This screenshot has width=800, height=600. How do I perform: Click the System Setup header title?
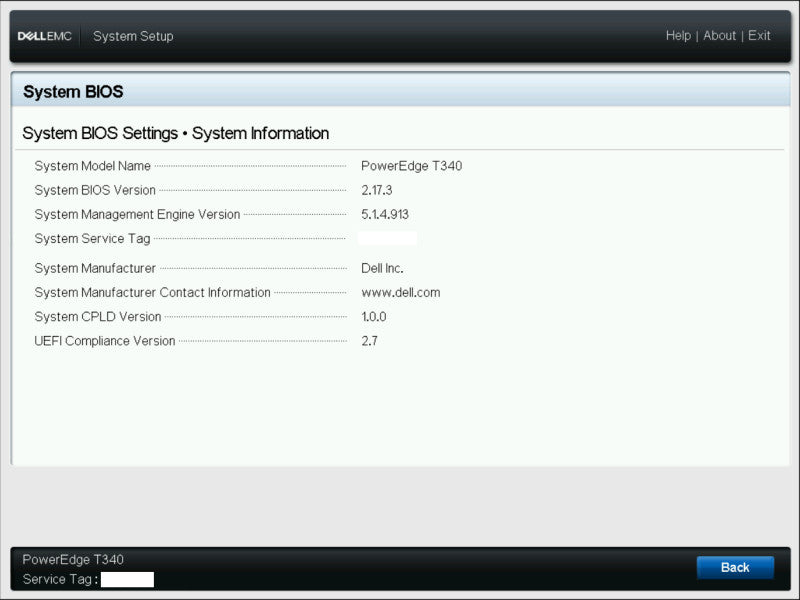pyautogui.click(x=133, y=36)
